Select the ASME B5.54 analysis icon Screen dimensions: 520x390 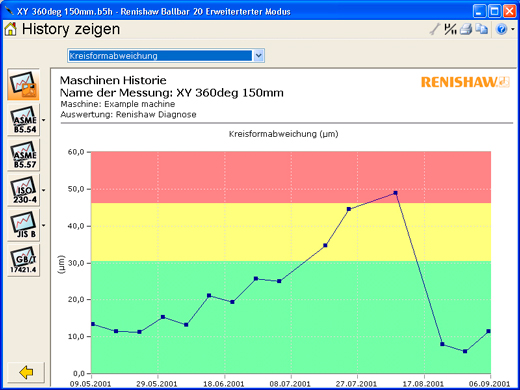24,120
